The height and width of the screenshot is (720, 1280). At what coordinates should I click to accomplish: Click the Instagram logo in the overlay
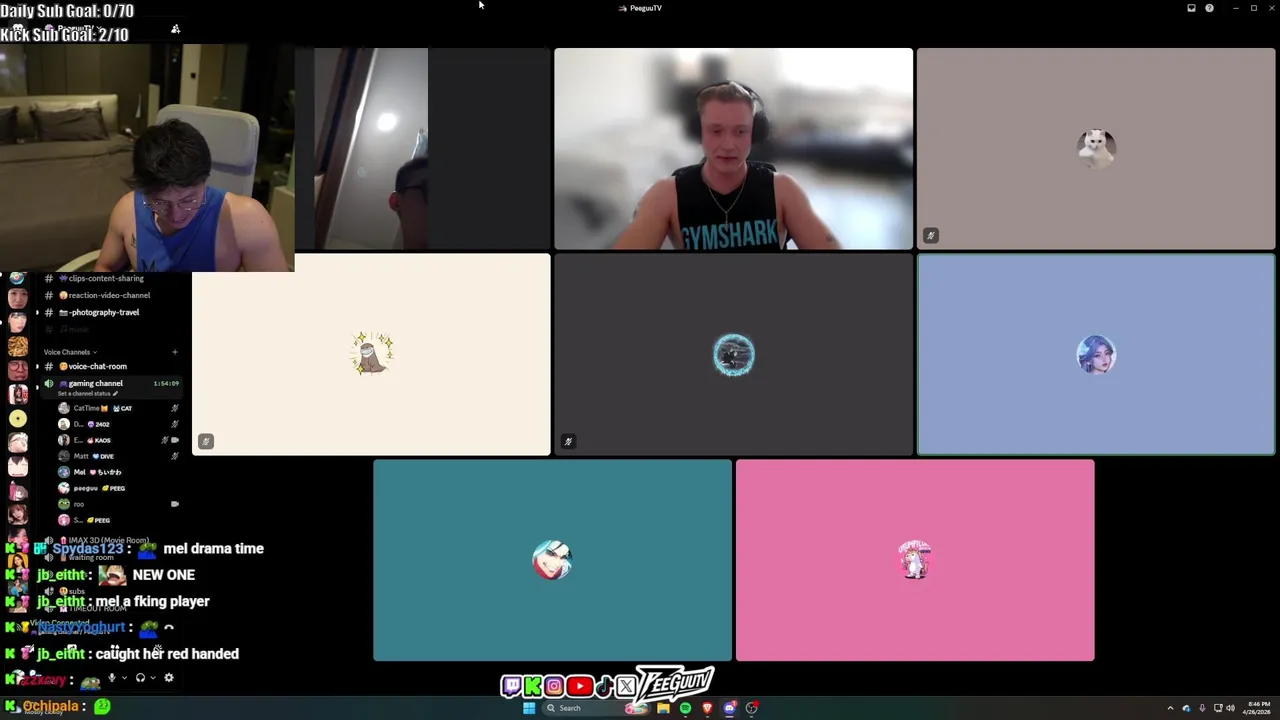554,686
